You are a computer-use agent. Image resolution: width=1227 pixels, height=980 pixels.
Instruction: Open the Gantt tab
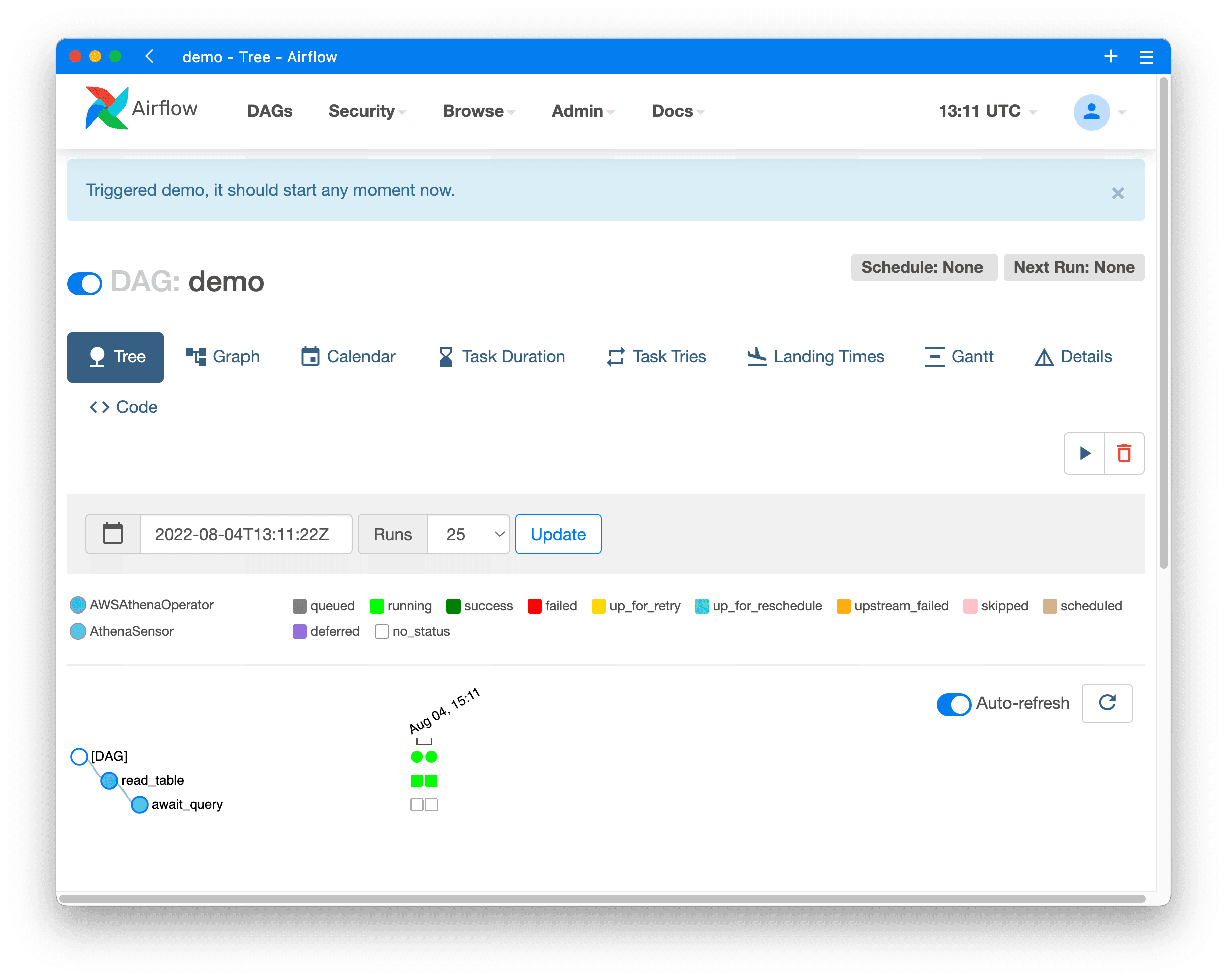tap(959, 357)
